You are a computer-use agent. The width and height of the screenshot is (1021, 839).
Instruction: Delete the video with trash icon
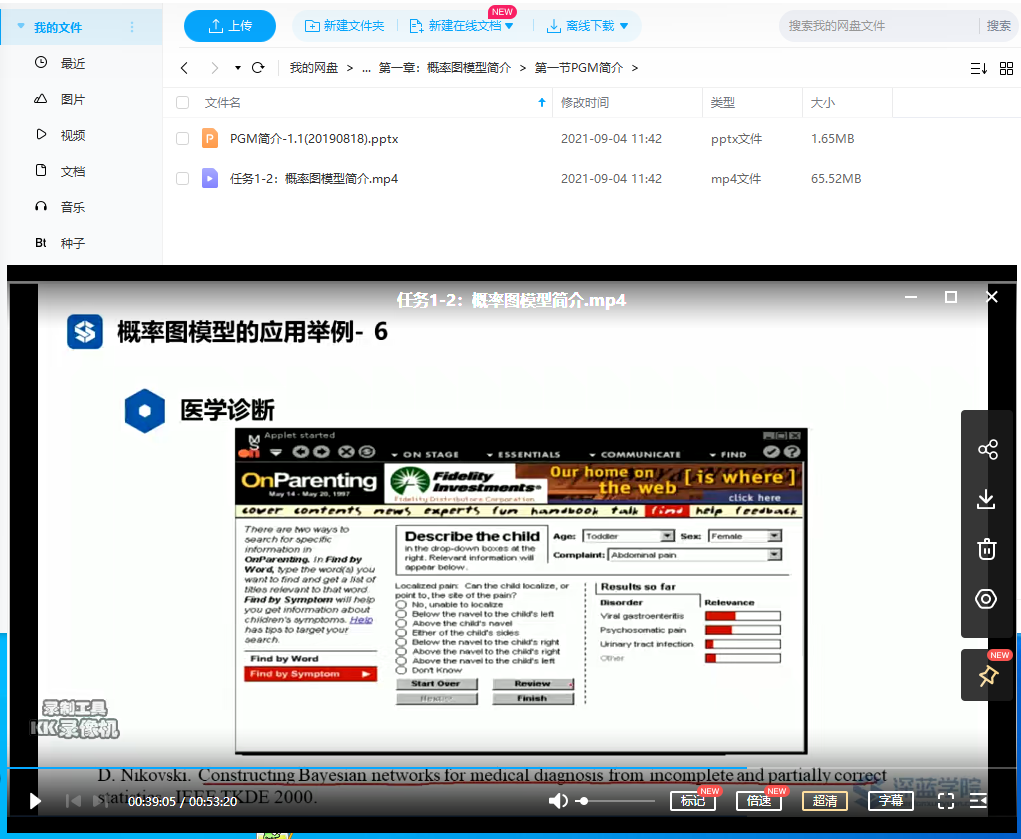[x=986, y=549]
